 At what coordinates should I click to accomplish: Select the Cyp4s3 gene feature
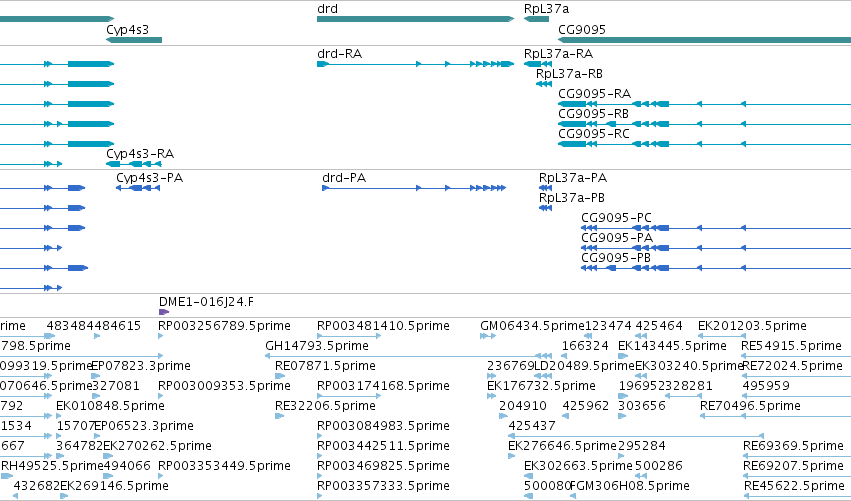tap(134, 40)
